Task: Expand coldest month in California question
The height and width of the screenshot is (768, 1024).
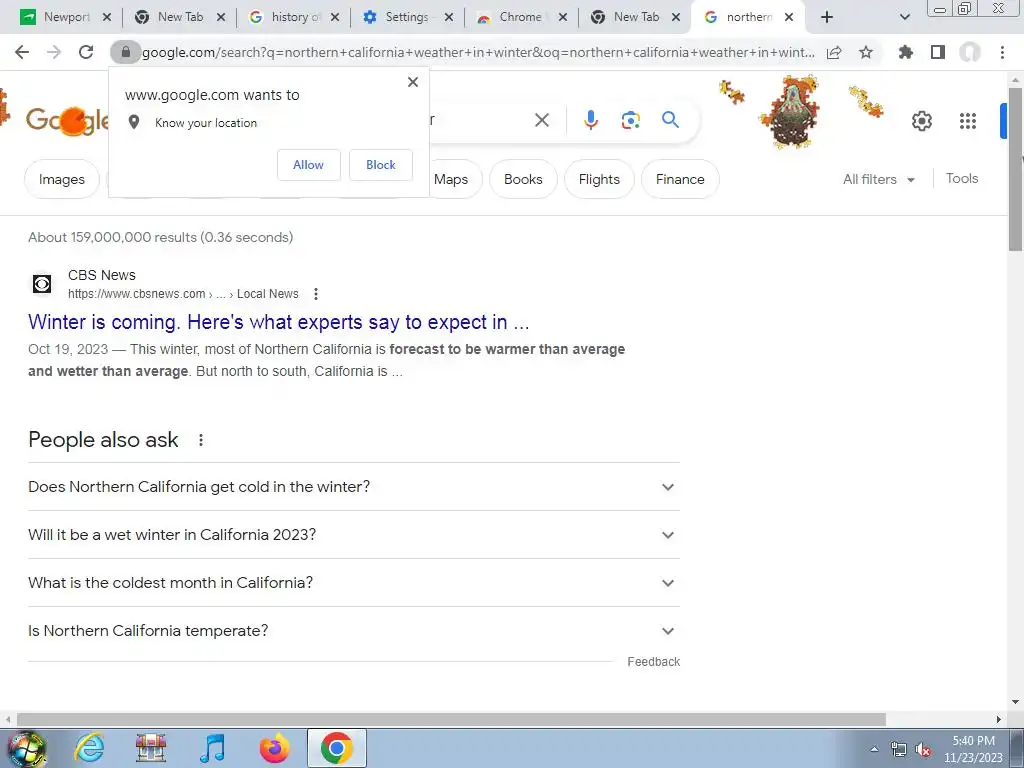Action: [x=354, y=583]
